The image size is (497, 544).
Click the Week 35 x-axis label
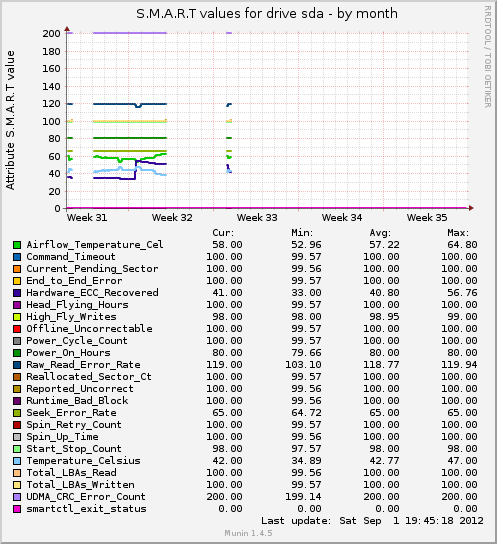(427, 218)
